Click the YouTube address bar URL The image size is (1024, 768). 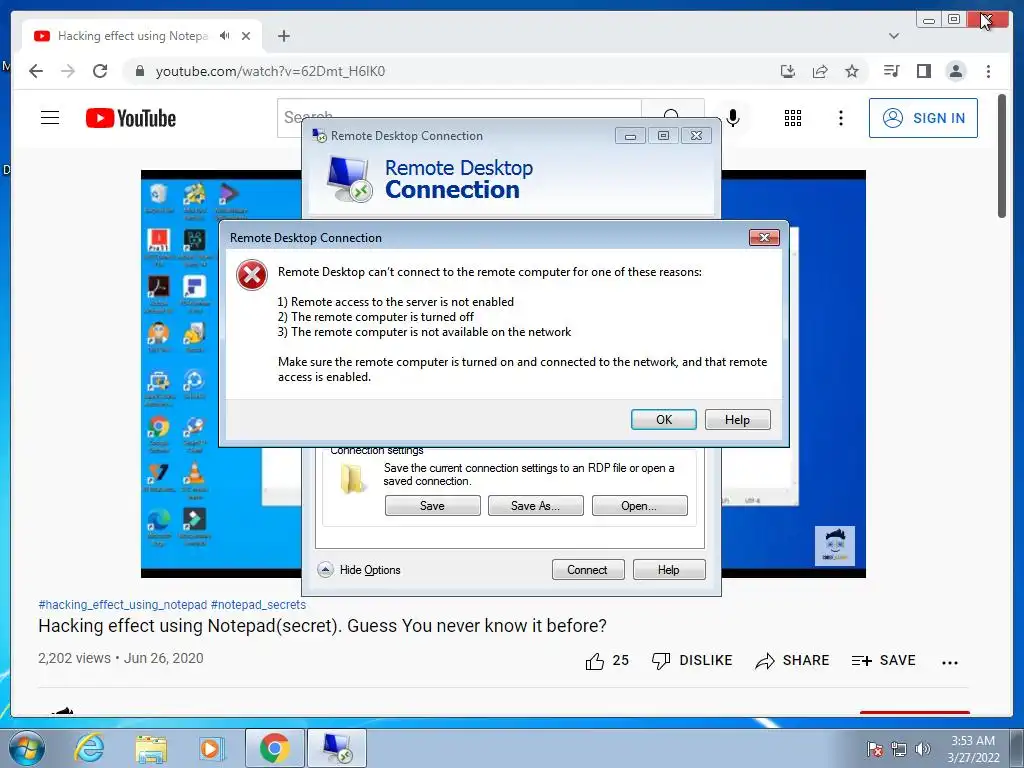pos(270,71)
